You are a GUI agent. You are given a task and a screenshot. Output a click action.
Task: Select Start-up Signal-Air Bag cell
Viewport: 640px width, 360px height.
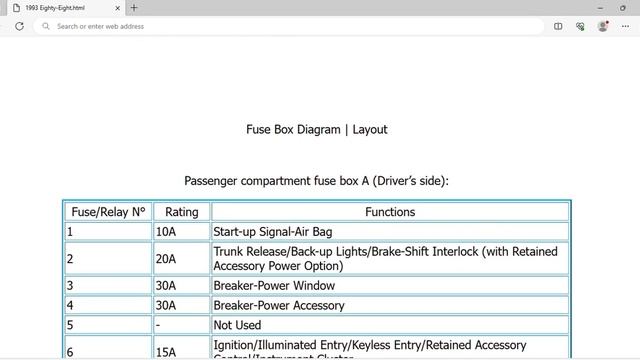[x=390, y=232]
